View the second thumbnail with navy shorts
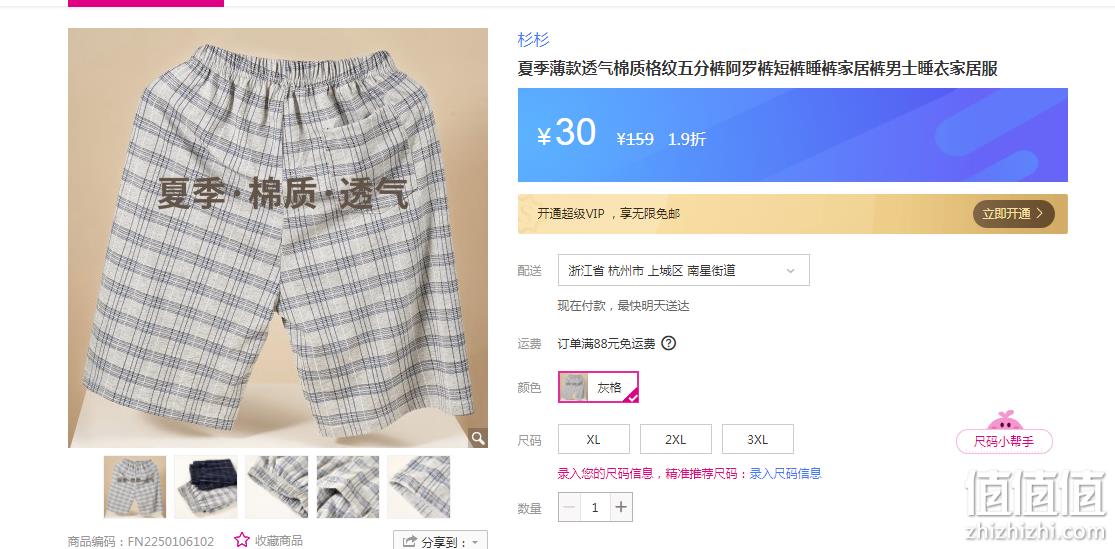The width and height of the screenshot is (1115, 549). click(206, 486)
